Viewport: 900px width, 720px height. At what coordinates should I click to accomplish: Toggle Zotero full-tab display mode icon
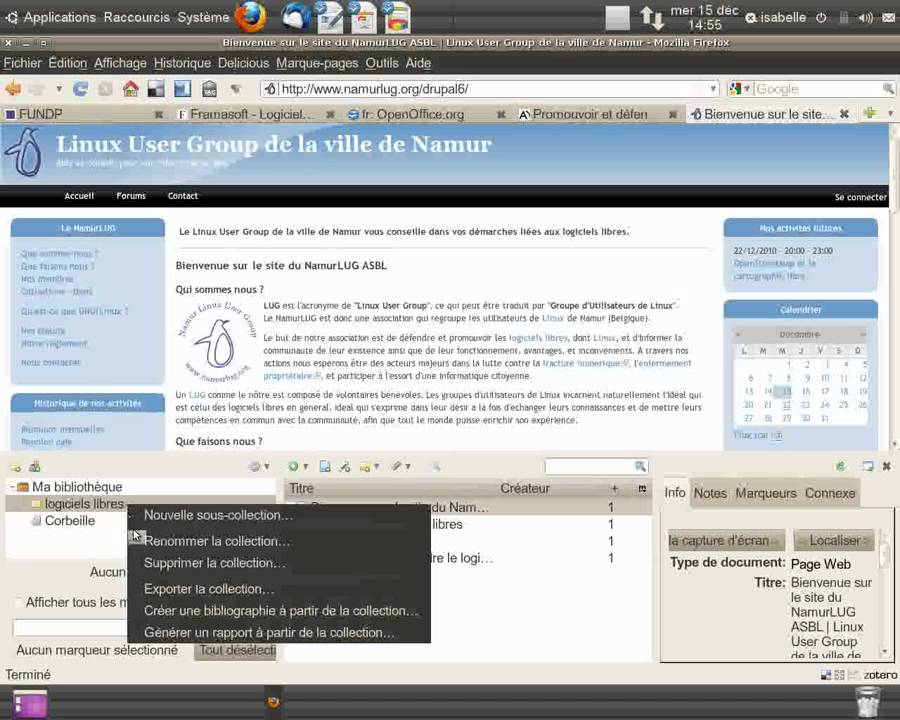(x=867, y=466)
